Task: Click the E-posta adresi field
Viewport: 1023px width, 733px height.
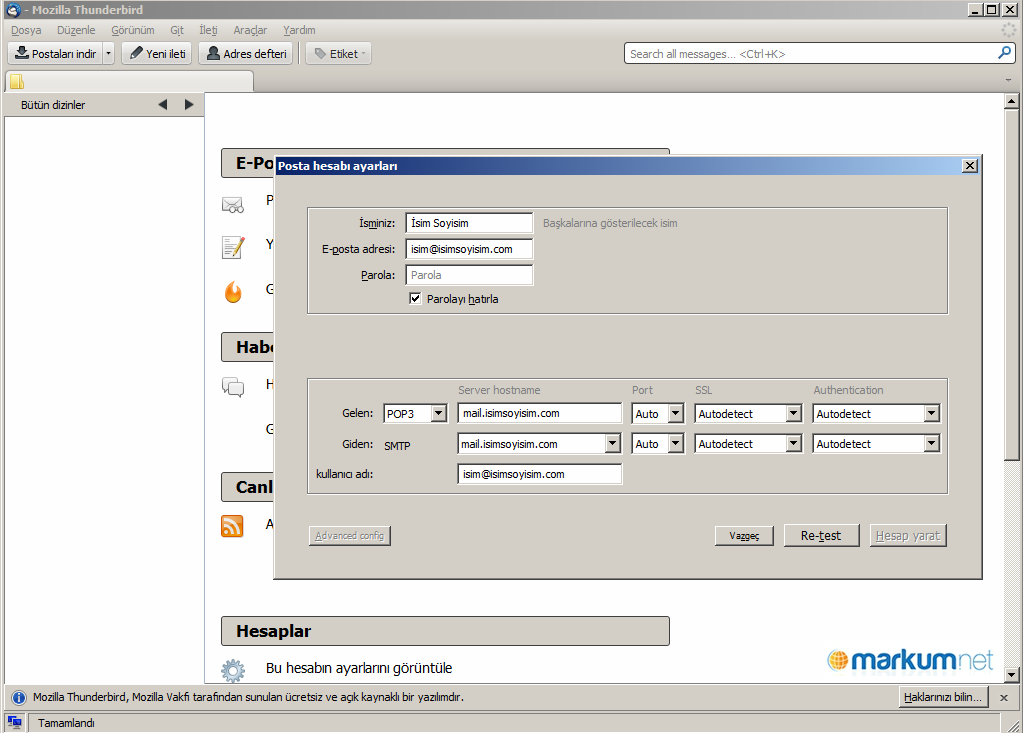Action: click(469, 249)
